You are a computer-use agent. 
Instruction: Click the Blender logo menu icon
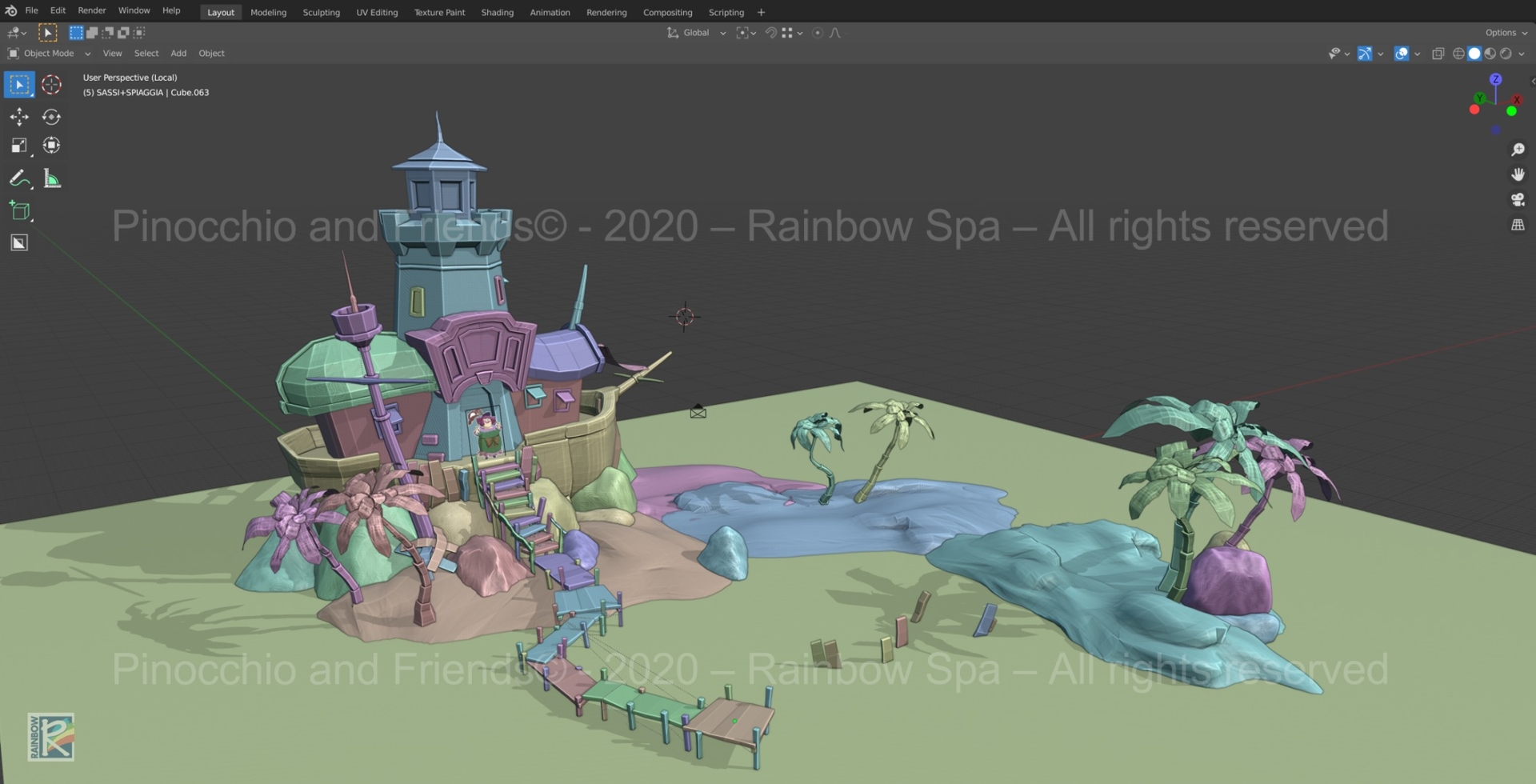coord(10,11)
